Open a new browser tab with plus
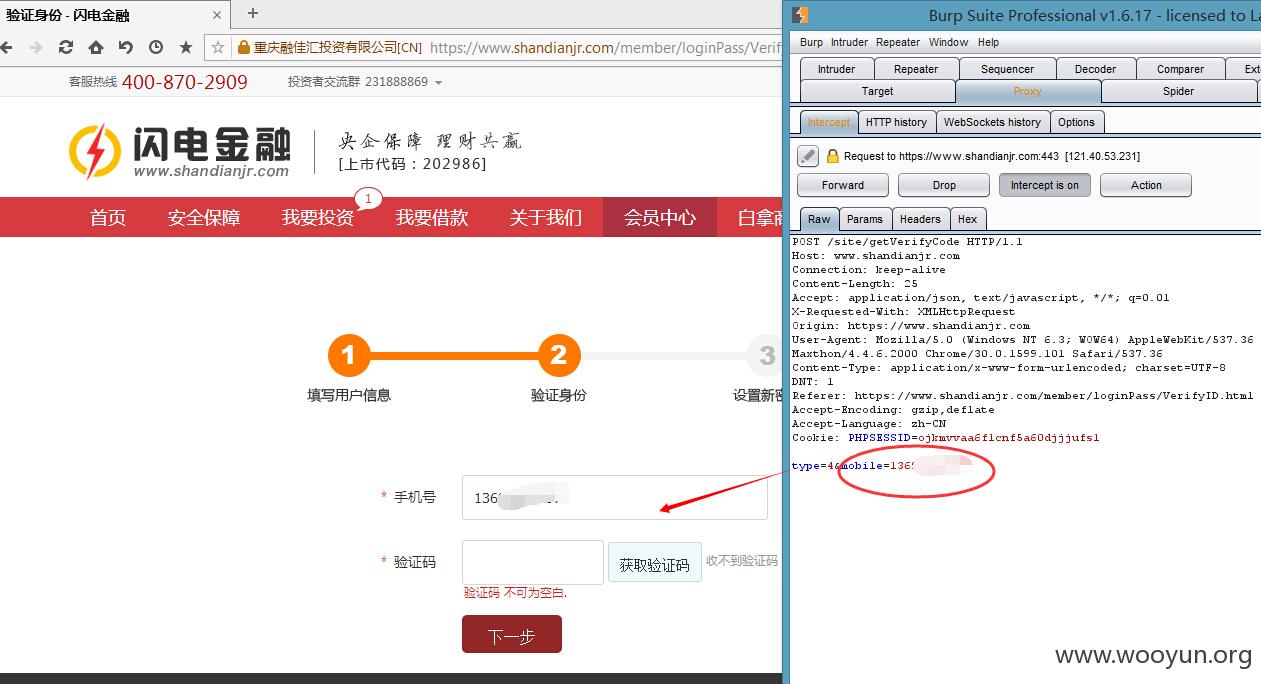 point(253,13)
